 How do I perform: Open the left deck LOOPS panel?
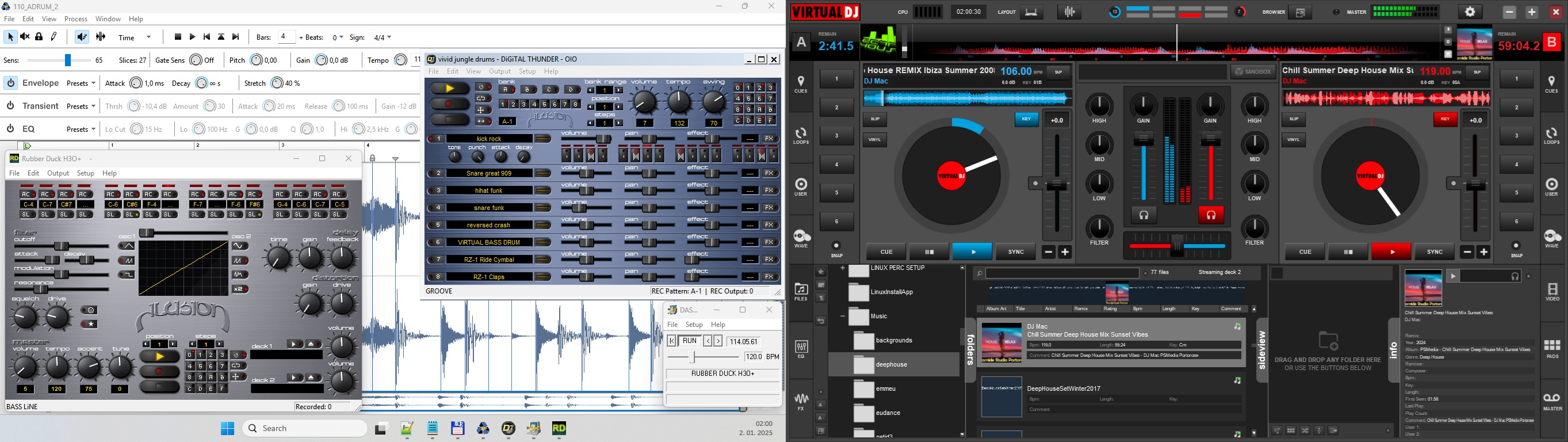click(x=801, y=136)
